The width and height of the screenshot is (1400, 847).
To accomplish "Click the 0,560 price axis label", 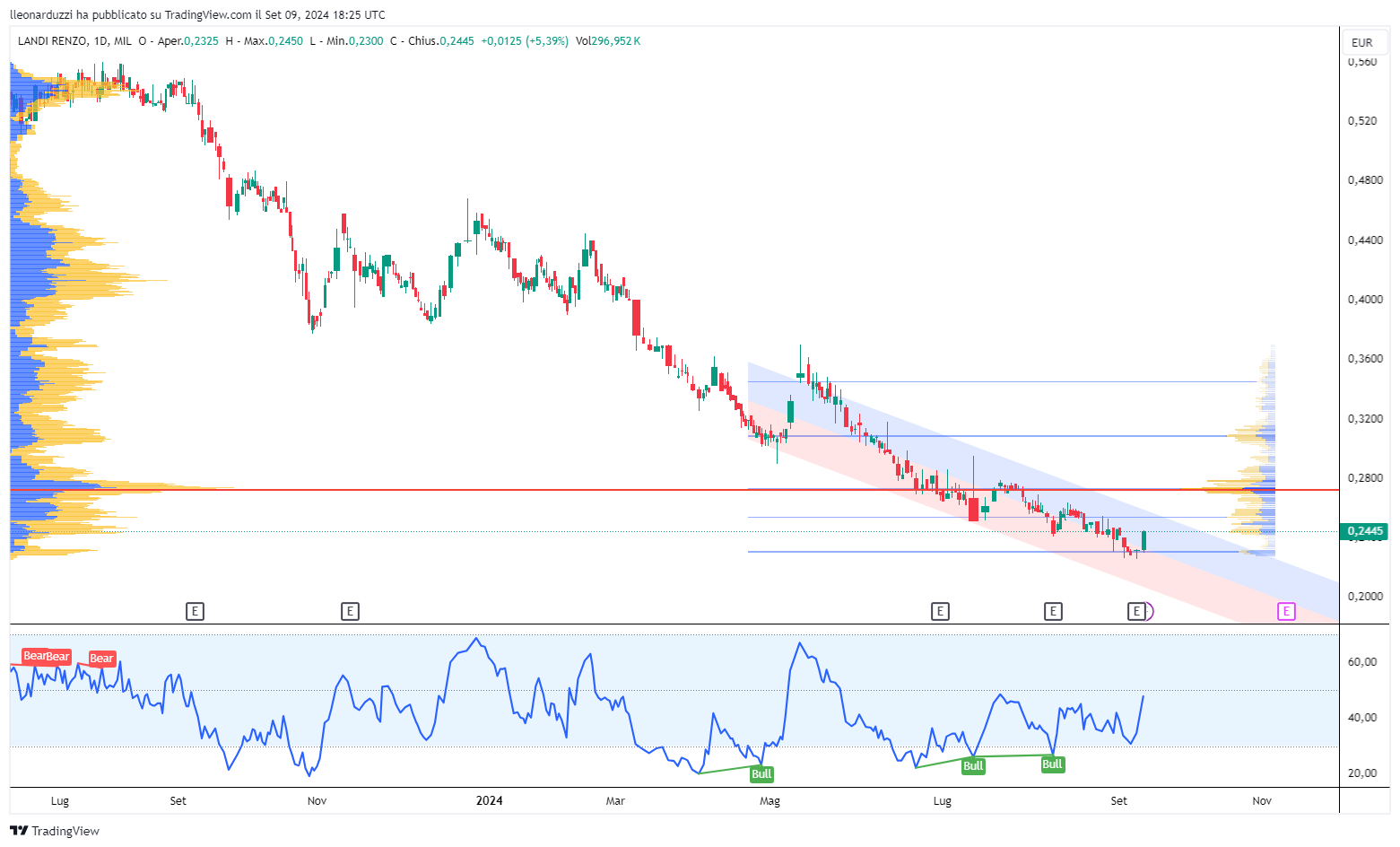I will point(1362,62).
